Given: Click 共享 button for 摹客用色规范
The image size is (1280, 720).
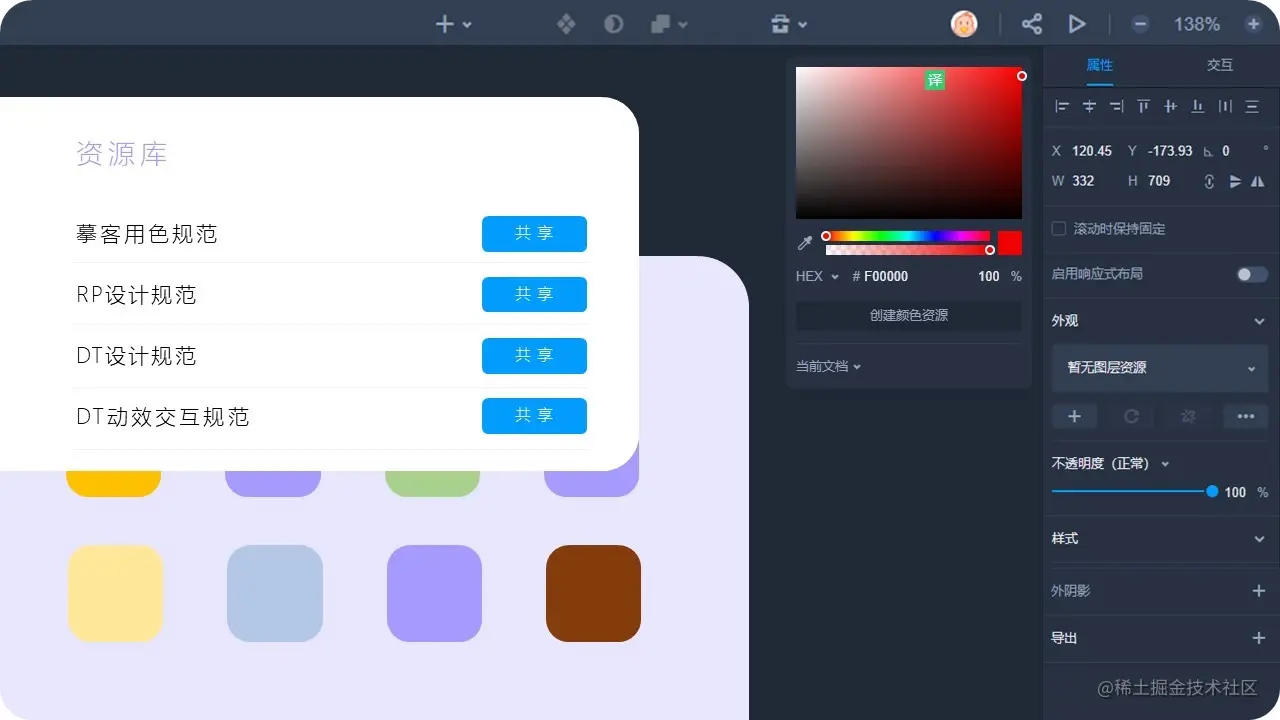Looking at the screenshot, I should pos(534,234).
